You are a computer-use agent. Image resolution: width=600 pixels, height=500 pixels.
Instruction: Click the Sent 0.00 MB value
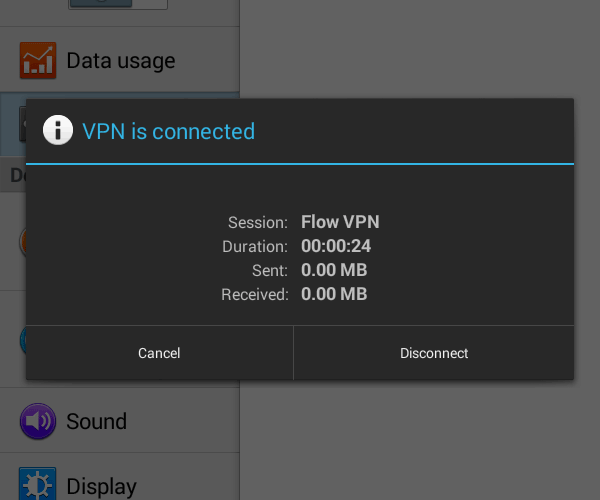[x=334, y=270]
